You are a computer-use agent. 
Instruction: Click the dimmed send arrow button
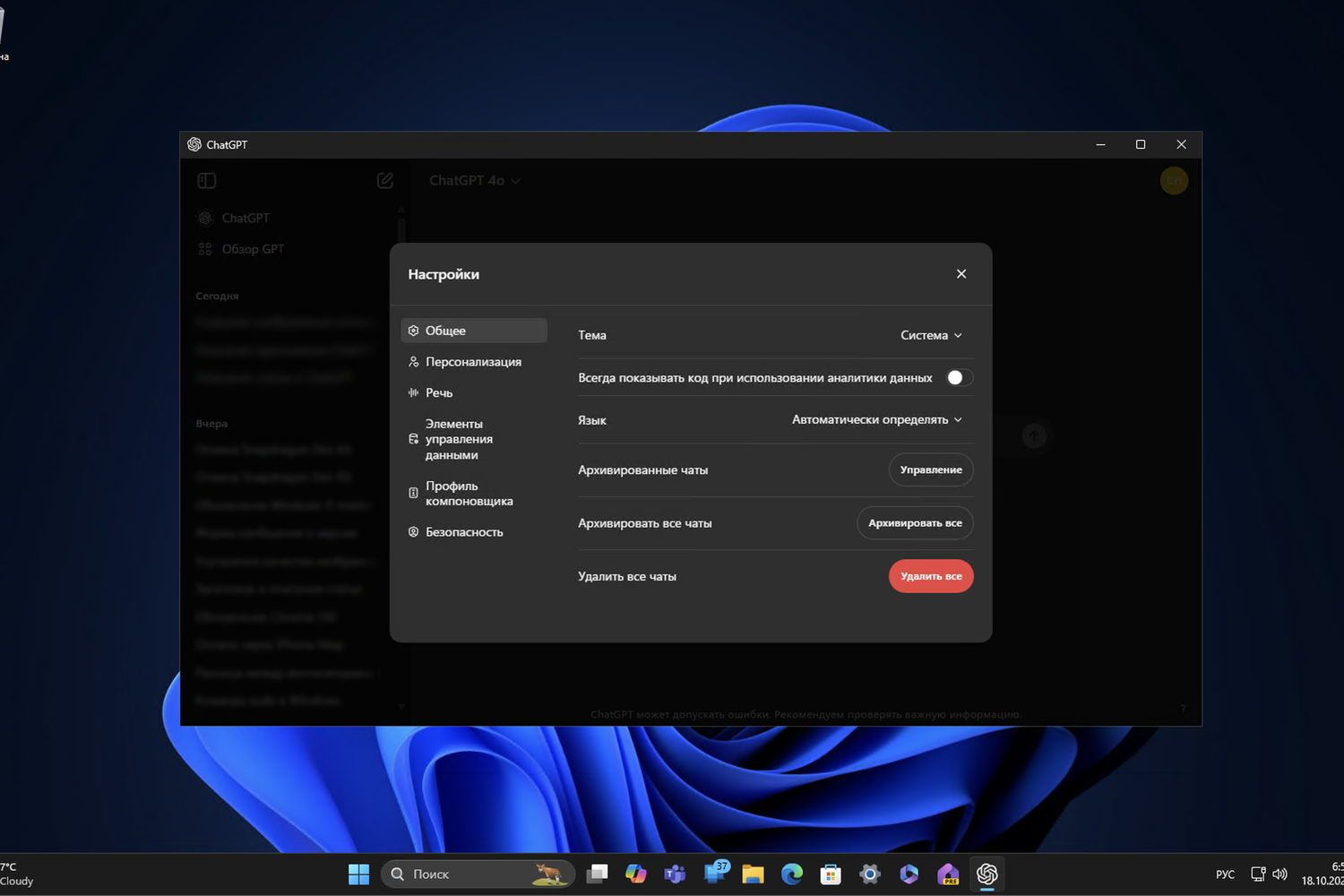pyautogui.click(x=1034, y=436)
